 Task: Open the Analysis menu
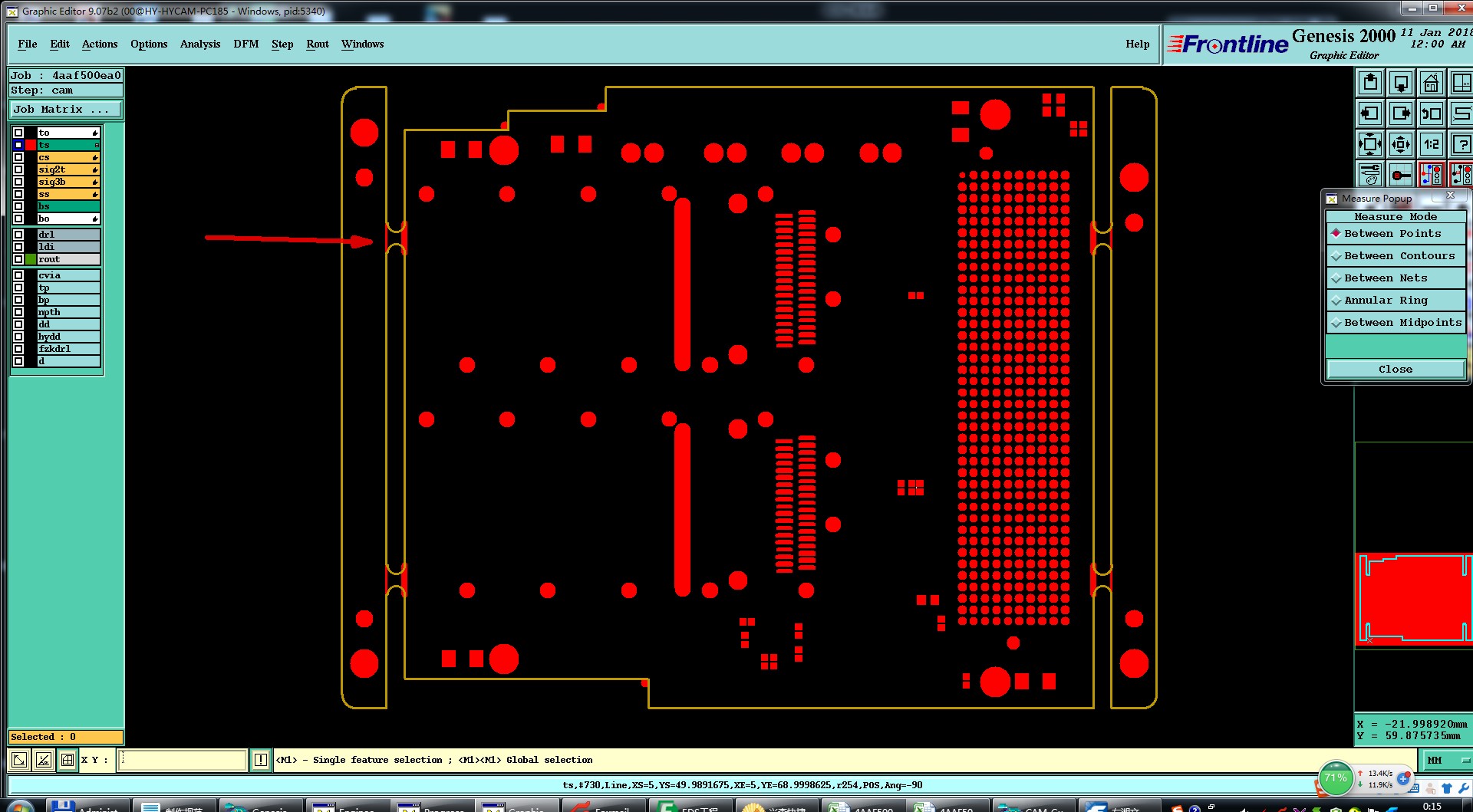click(200, 44)
